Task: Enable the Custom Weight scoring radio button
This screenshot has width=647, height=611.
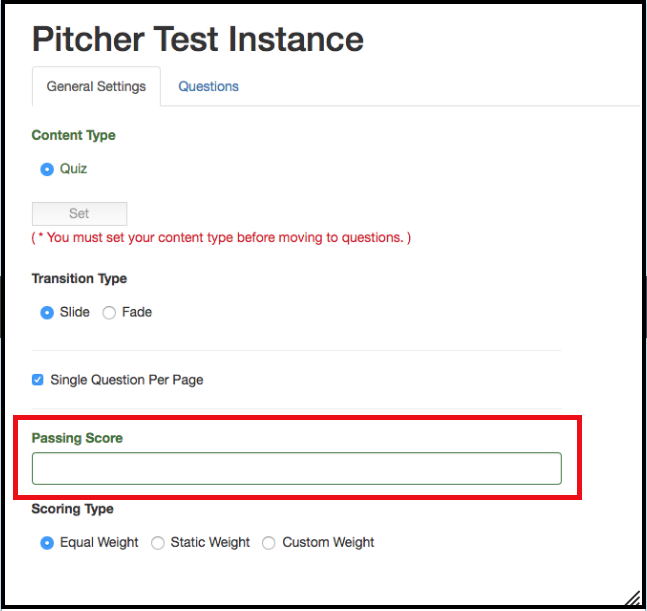Action: (x=269, y=543)
